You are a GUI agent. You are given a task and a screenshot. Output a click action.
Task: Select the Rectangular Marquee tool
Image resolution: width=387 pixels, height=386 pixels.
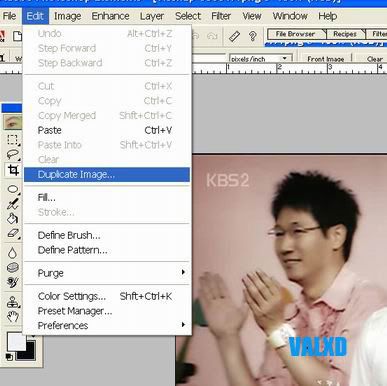(x=13, y=140)
